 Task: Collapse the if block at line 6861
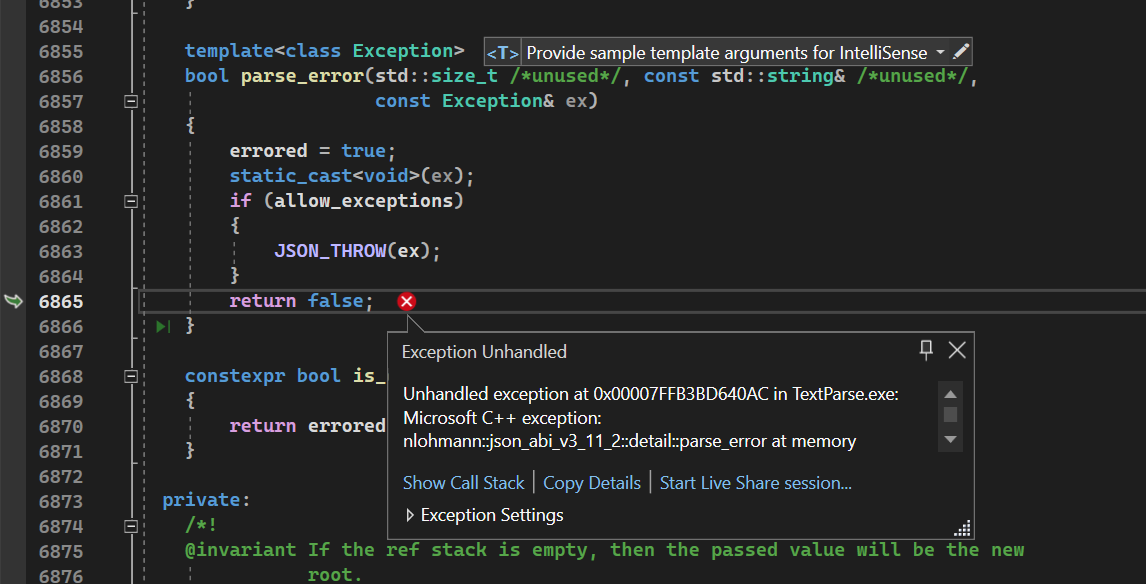pyautogui.click(x=131, y=201)
